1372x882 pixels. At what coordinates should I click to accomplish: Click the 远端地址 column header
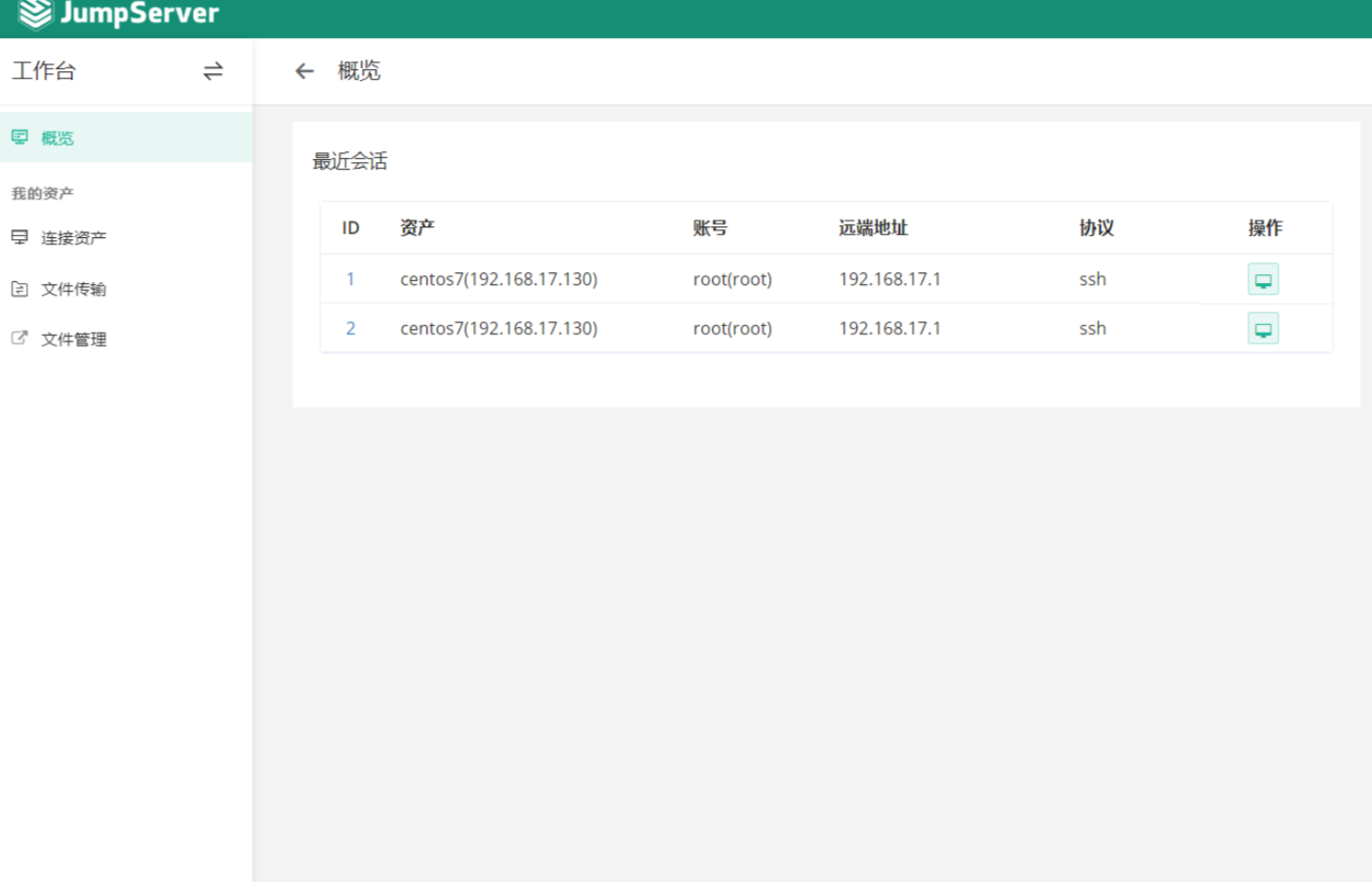tap(874, 227)
